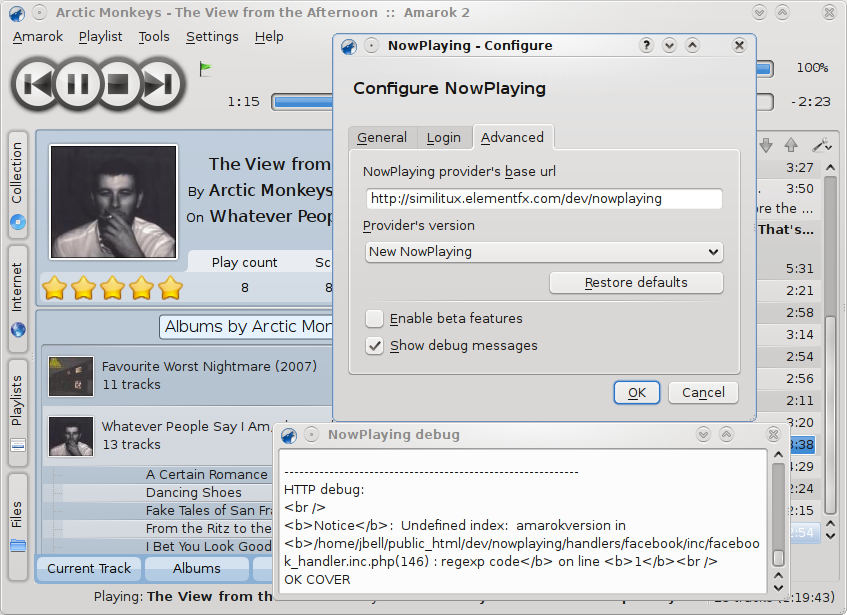Click Favourite Worst Nightmare (2007) album text

click(x=209, y=366)
